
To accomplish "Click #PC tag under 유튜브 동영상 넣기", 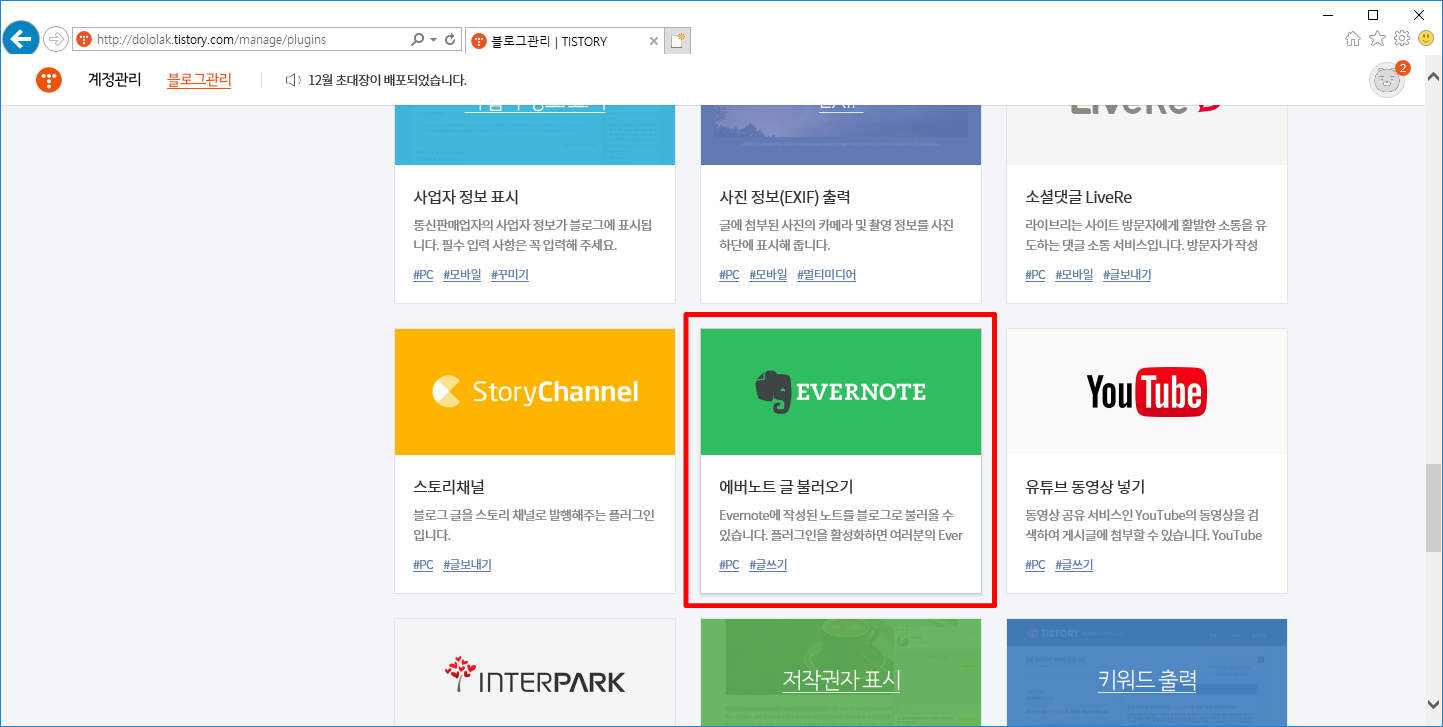I will click(x=1035, y=565).
